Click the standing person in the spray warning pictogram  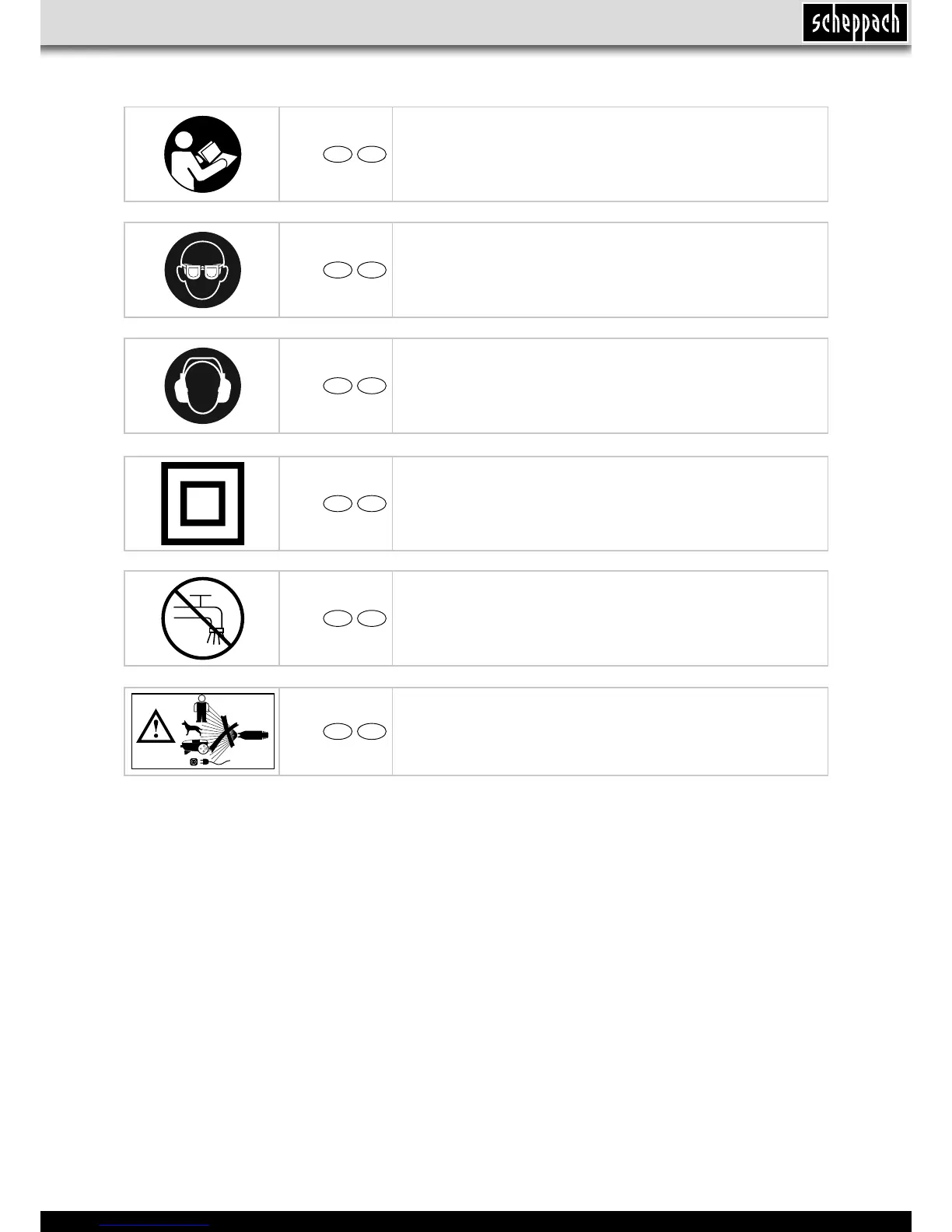201,708
